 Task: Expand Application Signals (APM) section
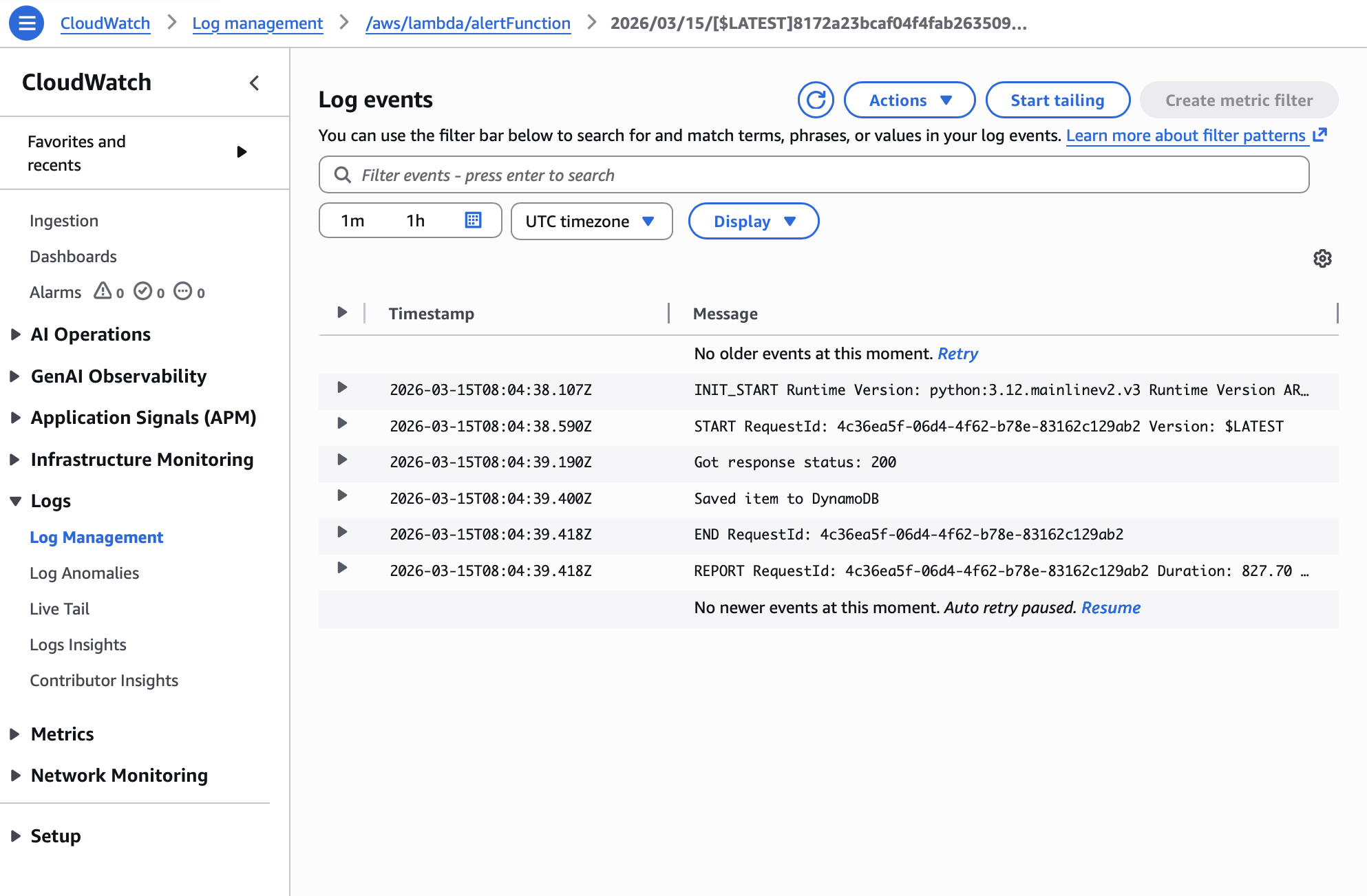(x=15, y=418)
